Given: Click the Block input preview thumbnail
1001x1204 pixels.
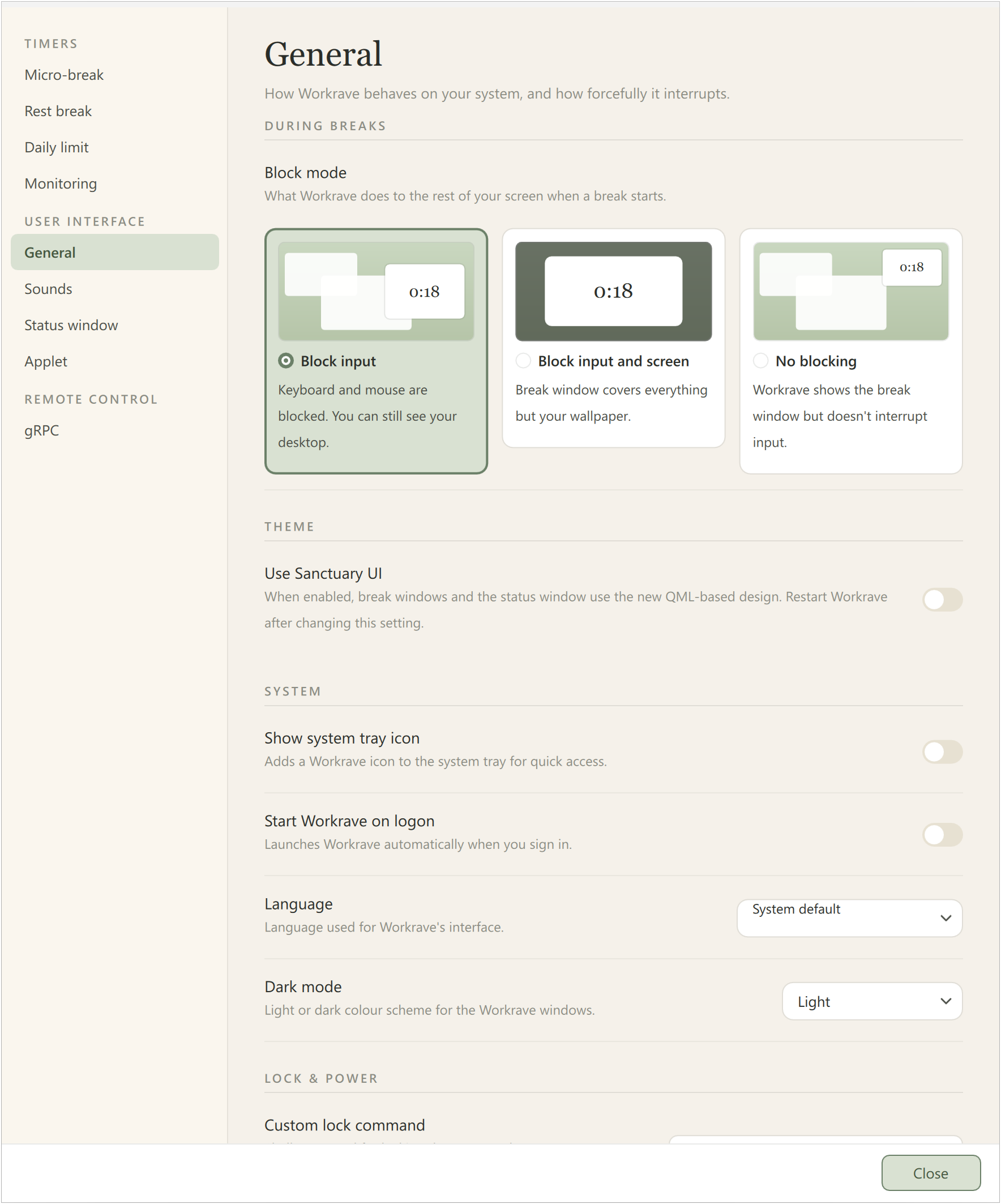Looking at the screenshot, I should pyautogui.click(x=376, y=291).
